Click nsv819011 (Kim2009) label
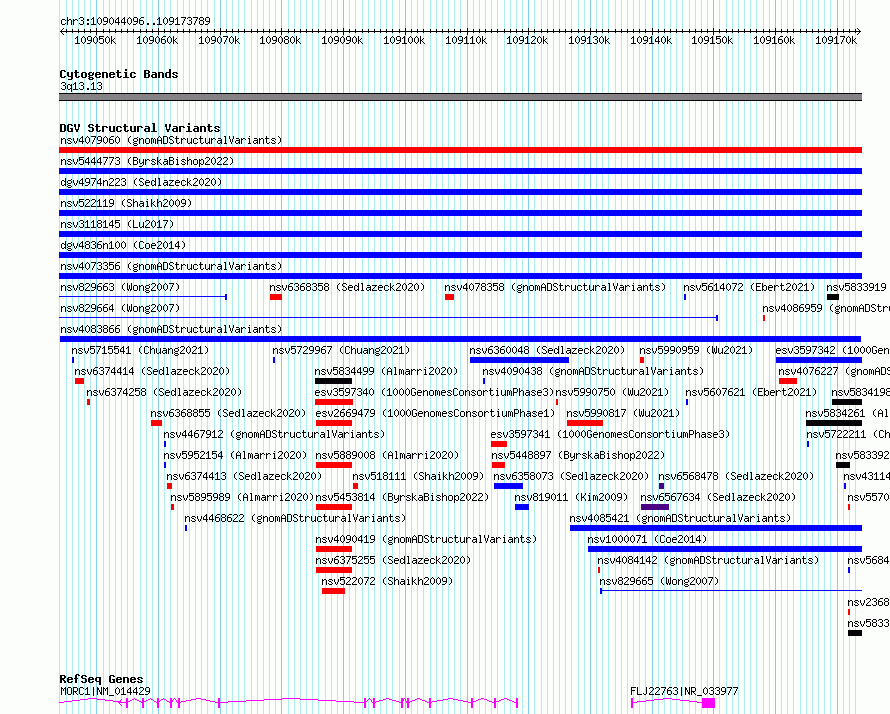890x714 pixels. (x=572, y=497)
